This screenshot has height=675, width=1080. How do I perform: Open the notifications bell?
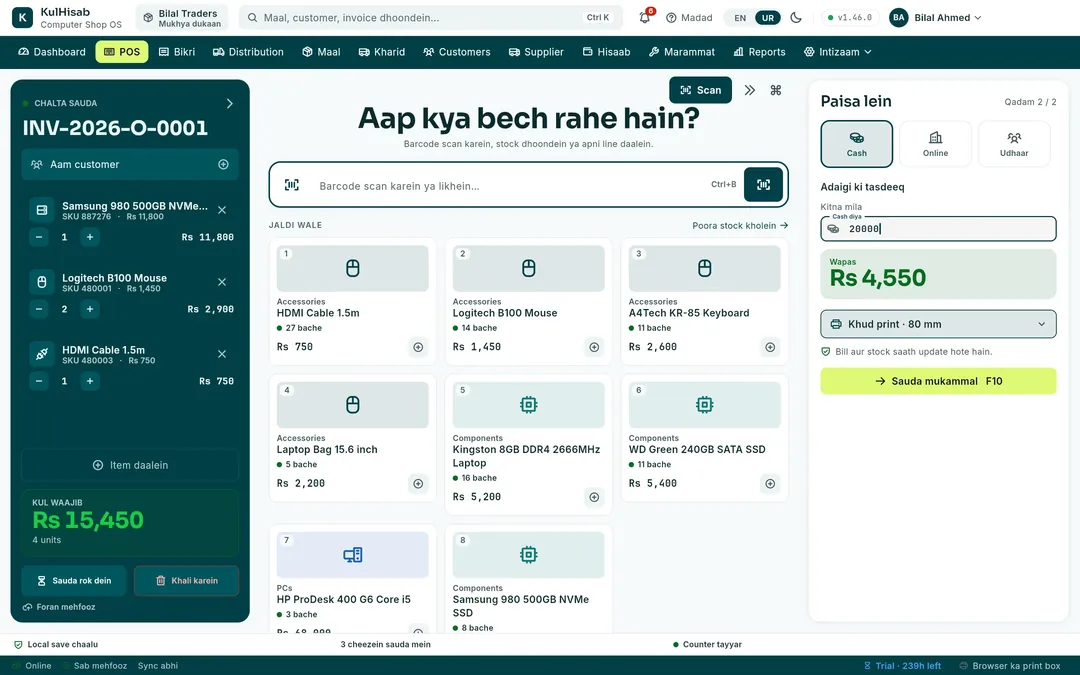point(645,17)
